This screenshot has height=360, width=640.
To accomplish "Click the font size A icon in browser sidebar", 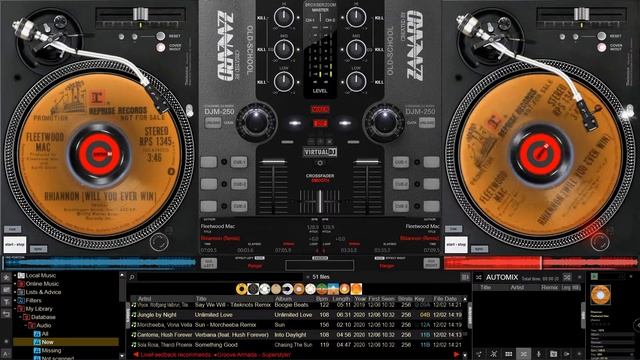I will [6, 353].
